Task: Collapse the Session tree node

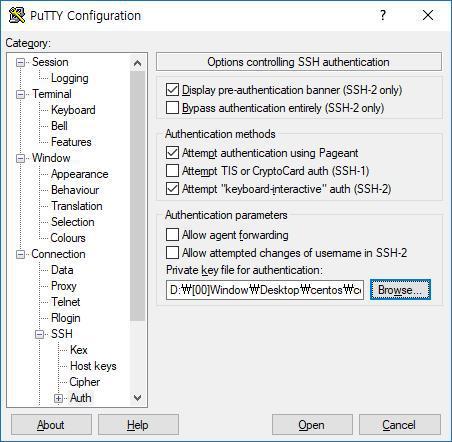Action: click(21, 62)
